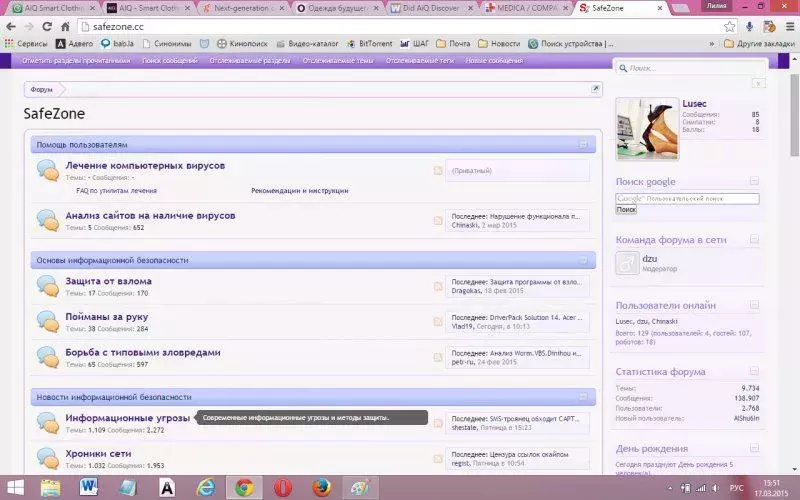Dismiss the sidebar with the small x button

point(758,83)
